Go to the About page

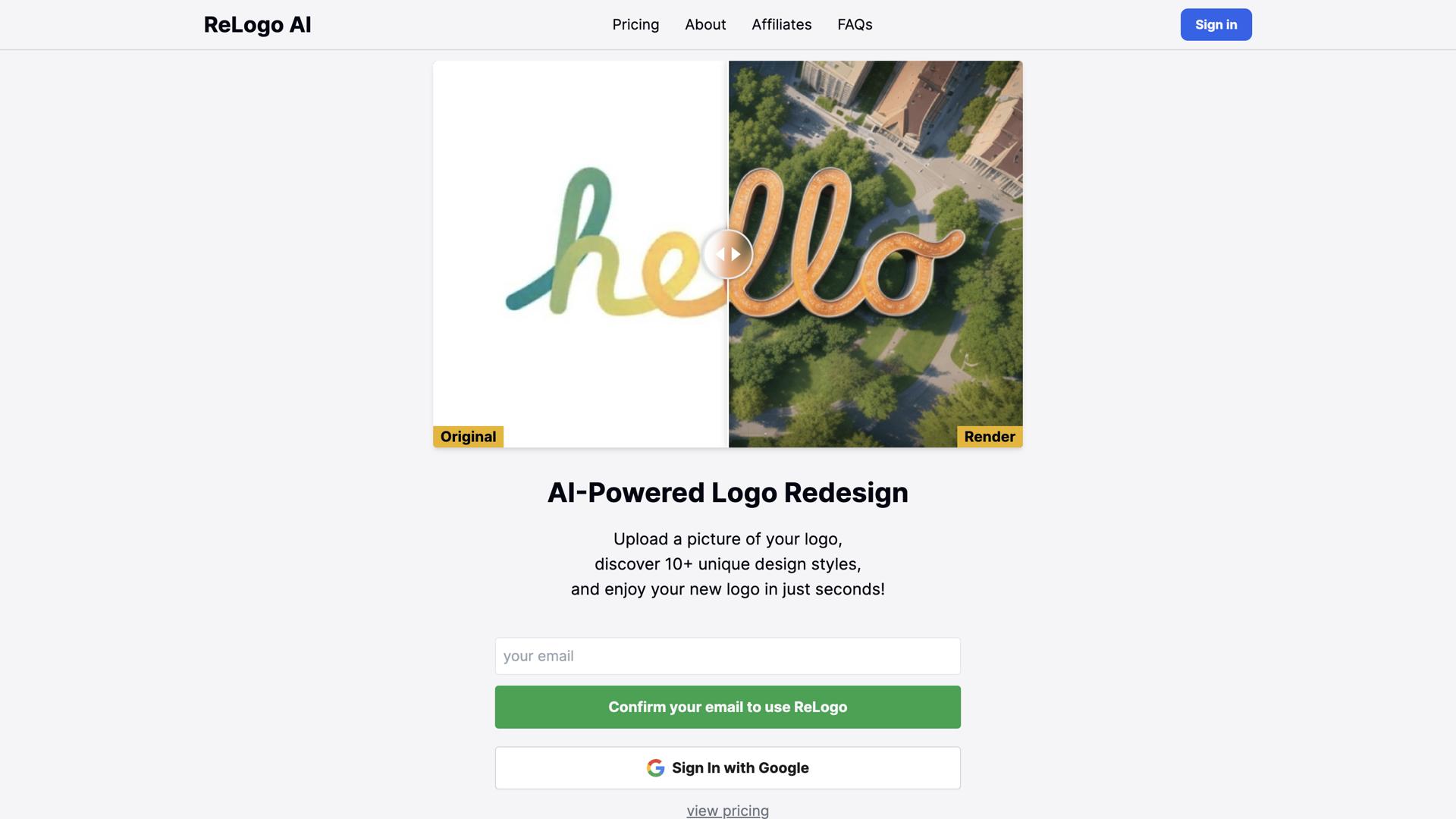pos(705,24)
